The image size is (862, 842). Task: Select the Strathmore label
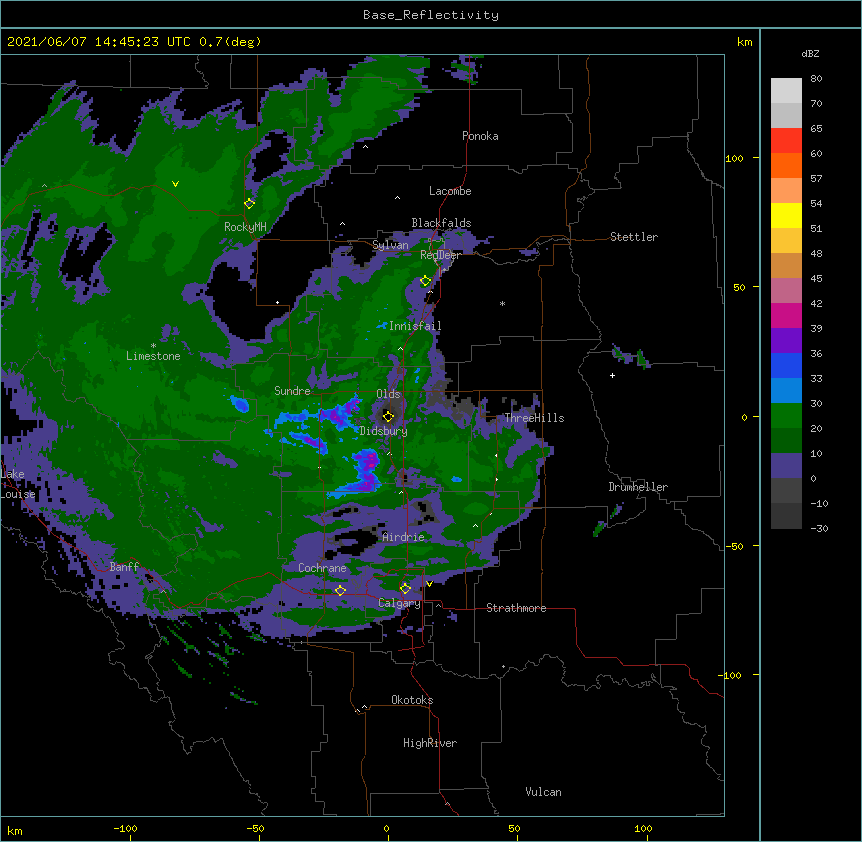point(516,608)
